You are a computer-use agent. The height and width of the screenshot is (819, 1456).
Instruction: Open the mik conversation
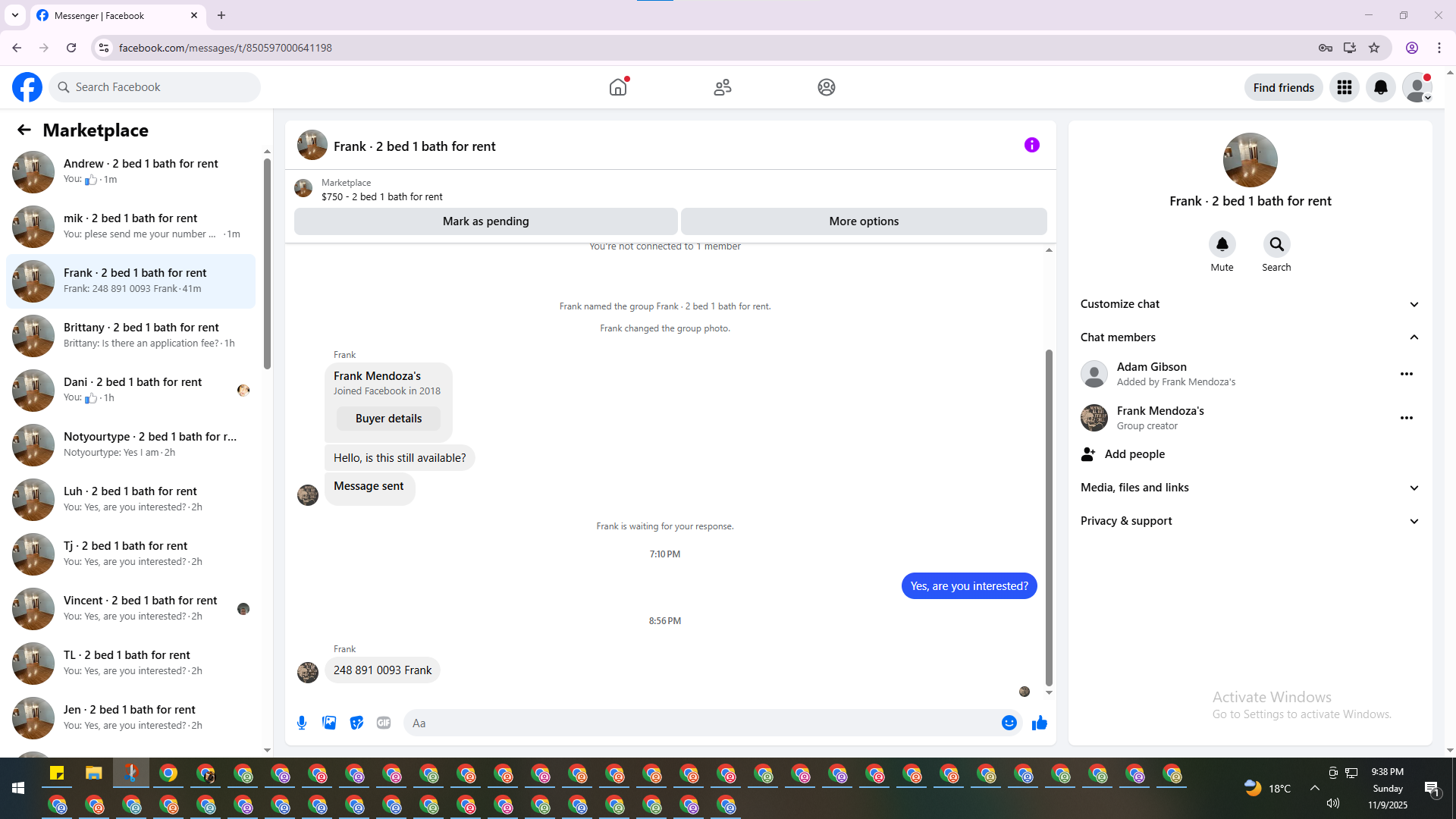coord(130,227)
